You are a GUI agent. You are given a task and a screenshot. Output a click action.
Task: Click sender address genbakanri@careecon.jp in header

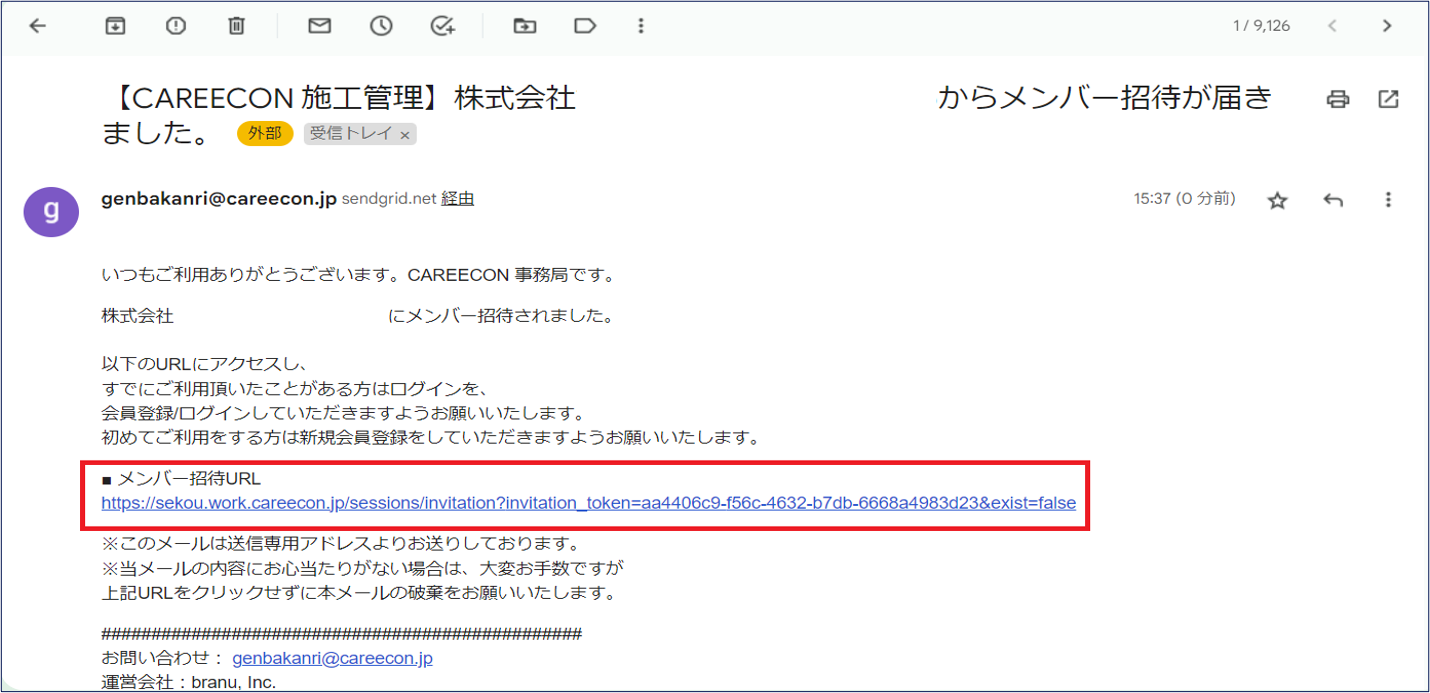pyautogui.click(x=219, y=198)
